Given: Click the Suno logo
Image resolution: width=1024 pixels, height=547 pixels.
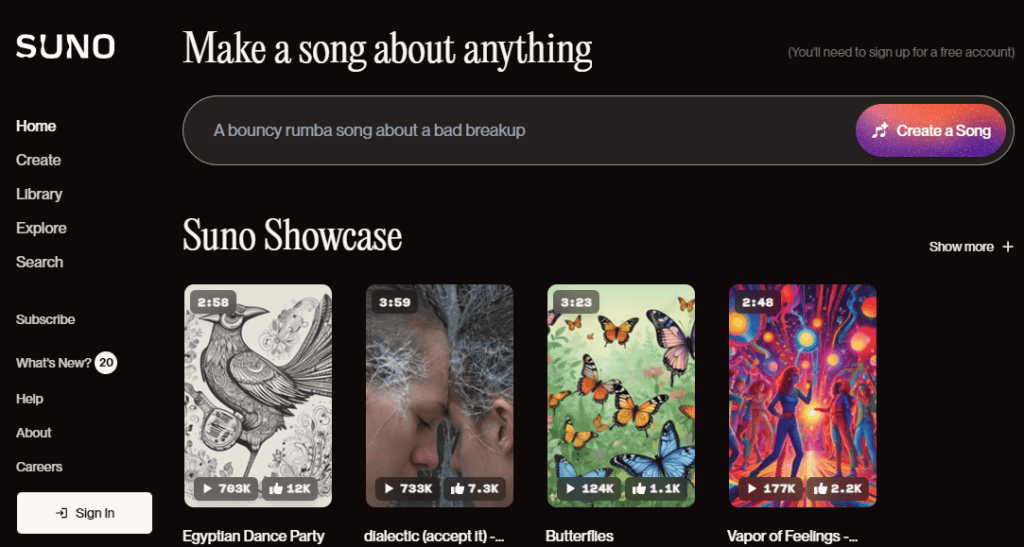Looking at the screenshot, I should tap(65, 47).
